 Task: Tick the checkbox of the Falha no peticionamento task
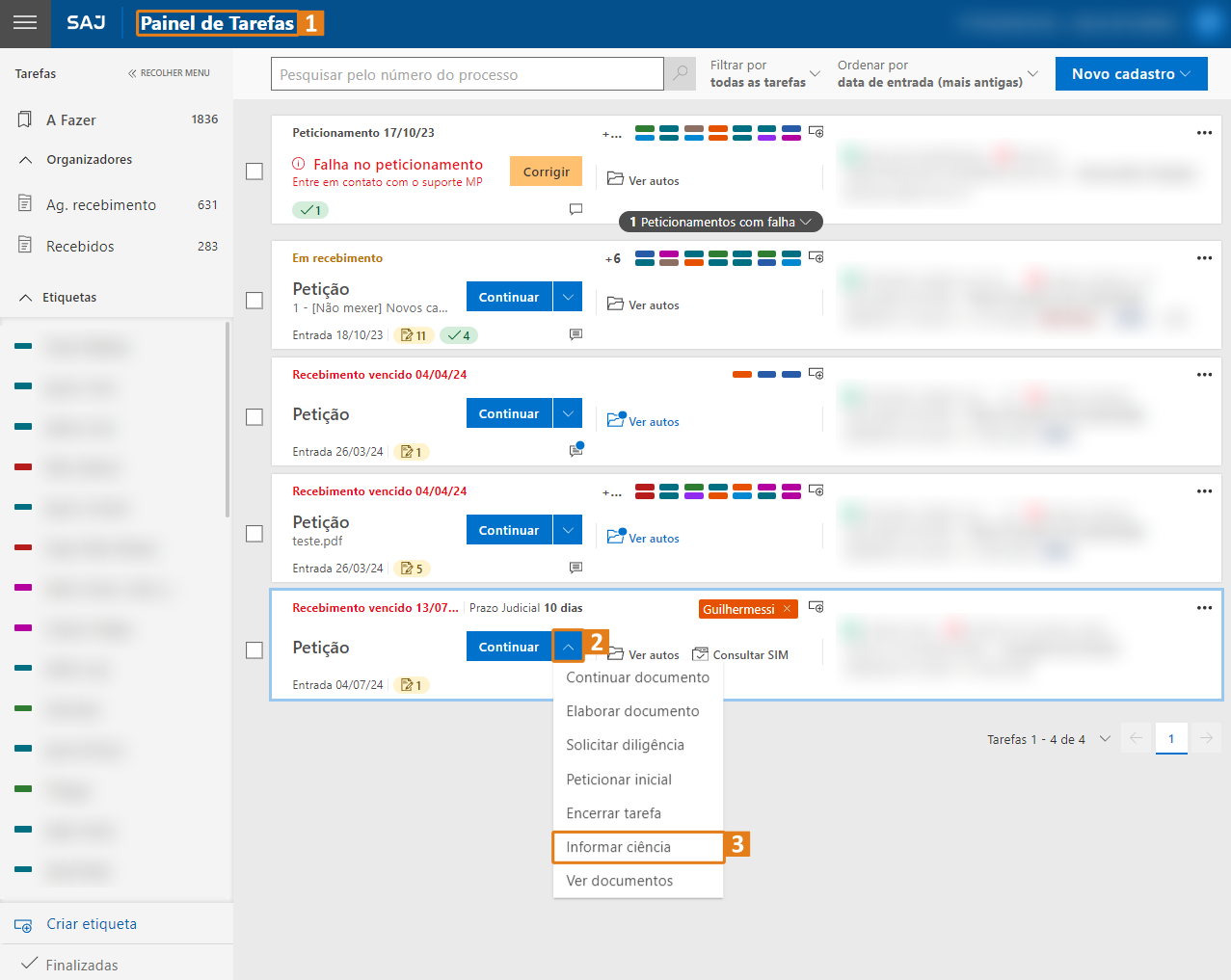(x=254, y=172)
